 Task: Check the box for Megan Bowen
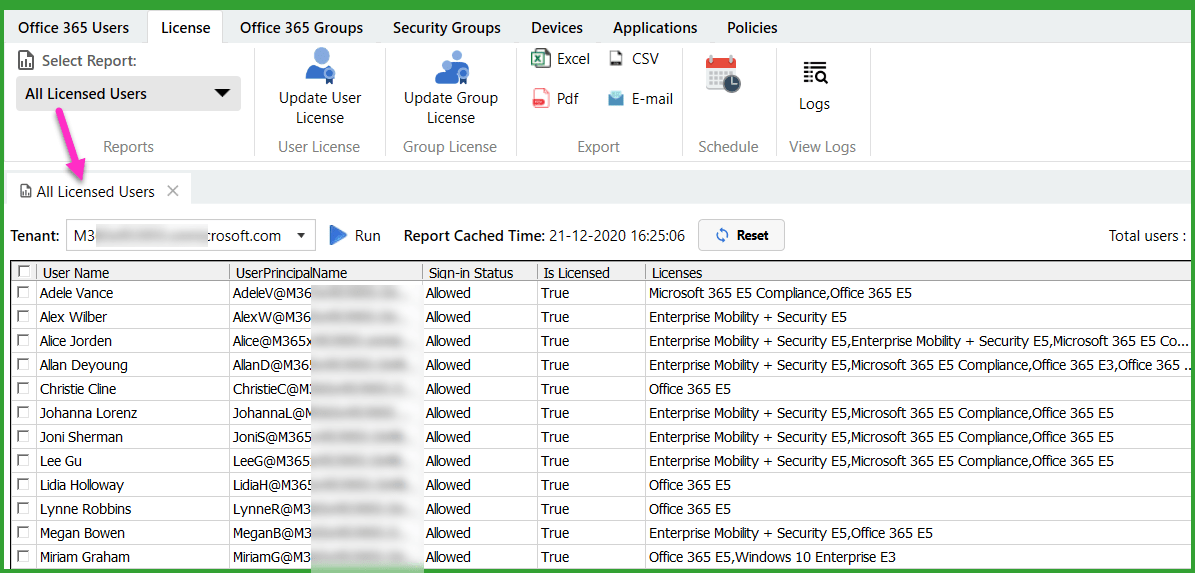pos(24,533)
